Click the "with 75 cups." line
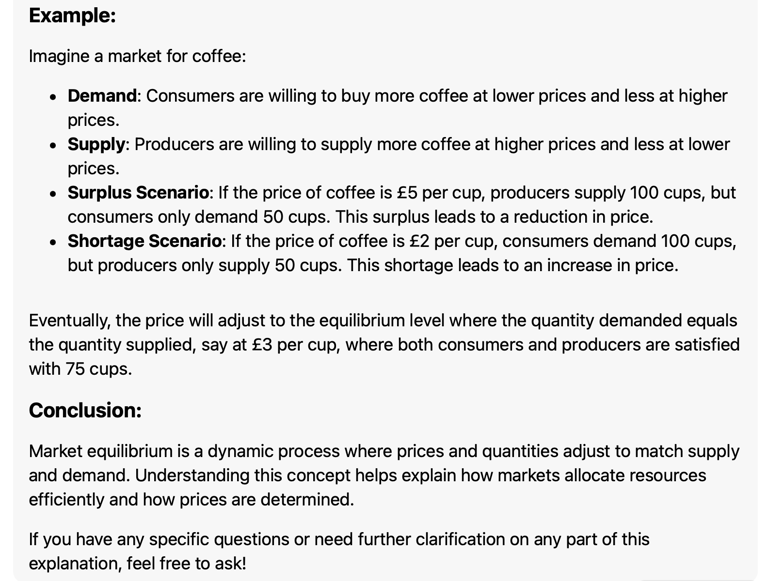This screenshot has width=768, height=581. point(80,369)
